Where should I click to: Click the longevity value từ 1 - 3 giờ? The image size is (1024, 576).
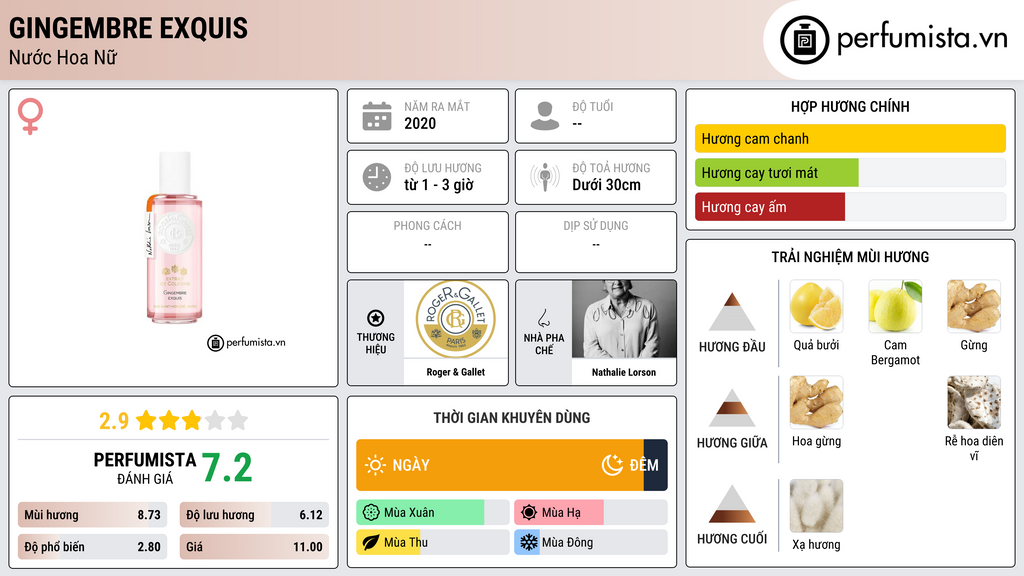pyautogui.click(x=438, y=185)
